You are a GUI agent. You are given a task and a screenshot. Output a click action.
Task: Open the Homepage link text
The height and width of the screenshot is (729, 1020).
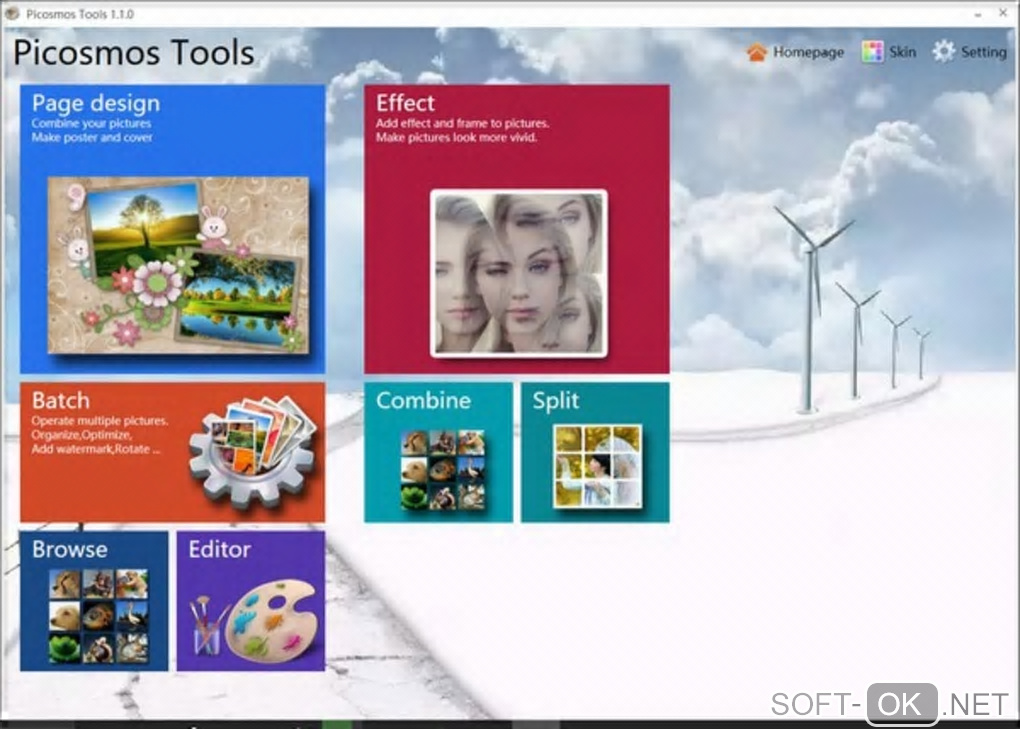tap(809, 53)
